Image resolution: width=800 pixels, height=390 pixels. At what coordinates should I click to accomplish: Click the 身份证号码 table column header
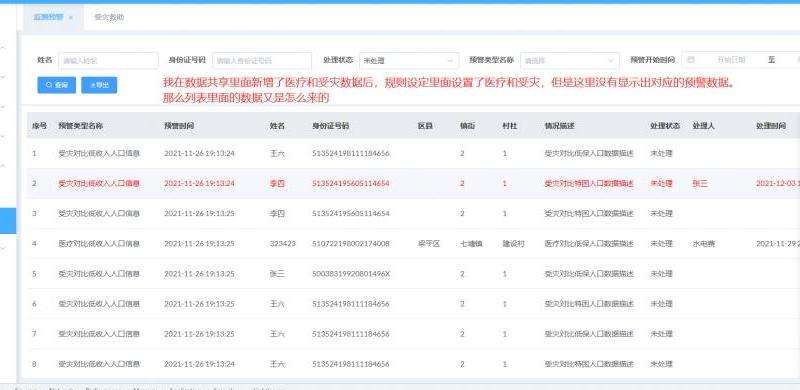pos(331,125)
